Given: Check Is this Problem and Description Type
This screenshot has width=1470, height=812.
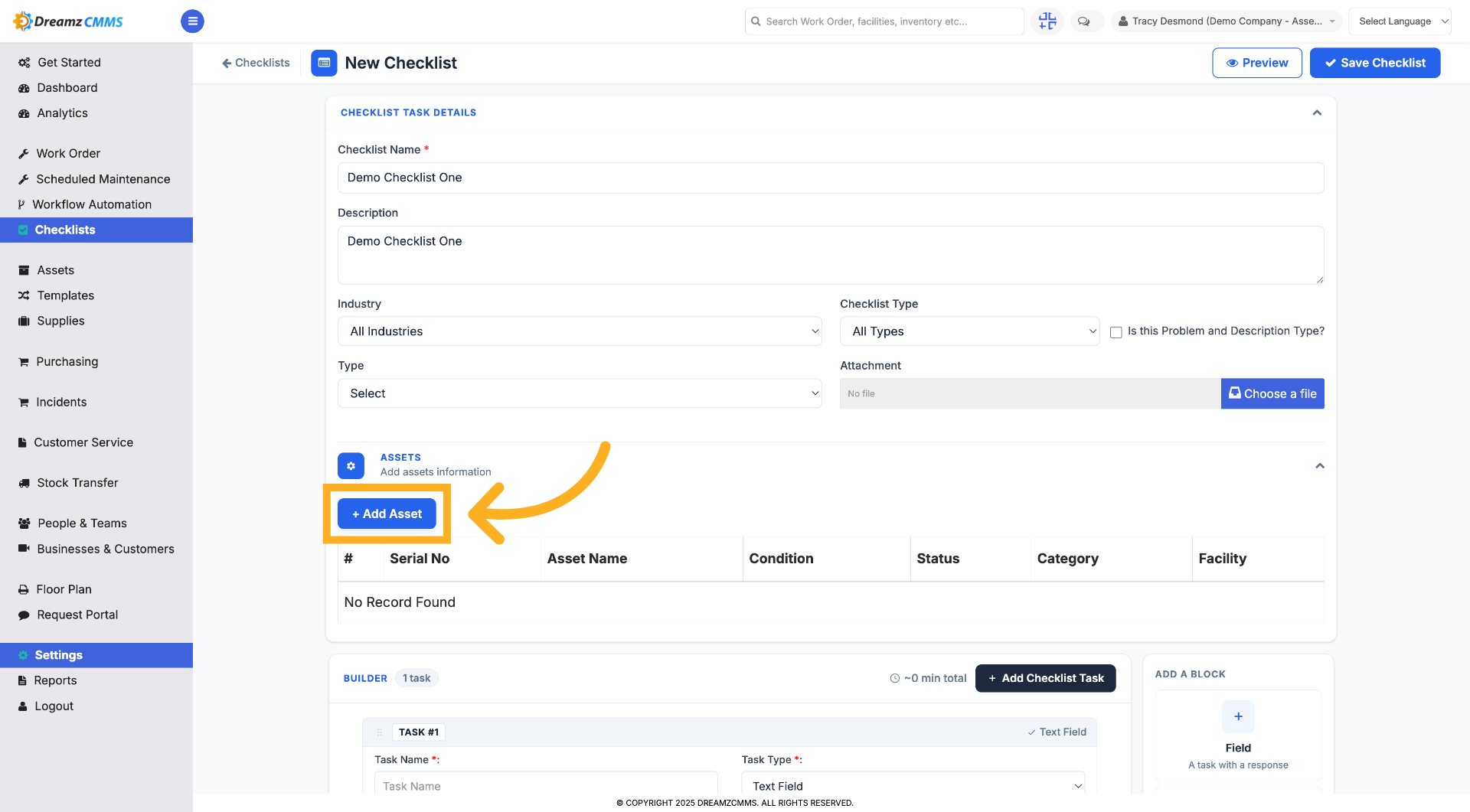Looking at the screenshot, I should [1116, 332].
